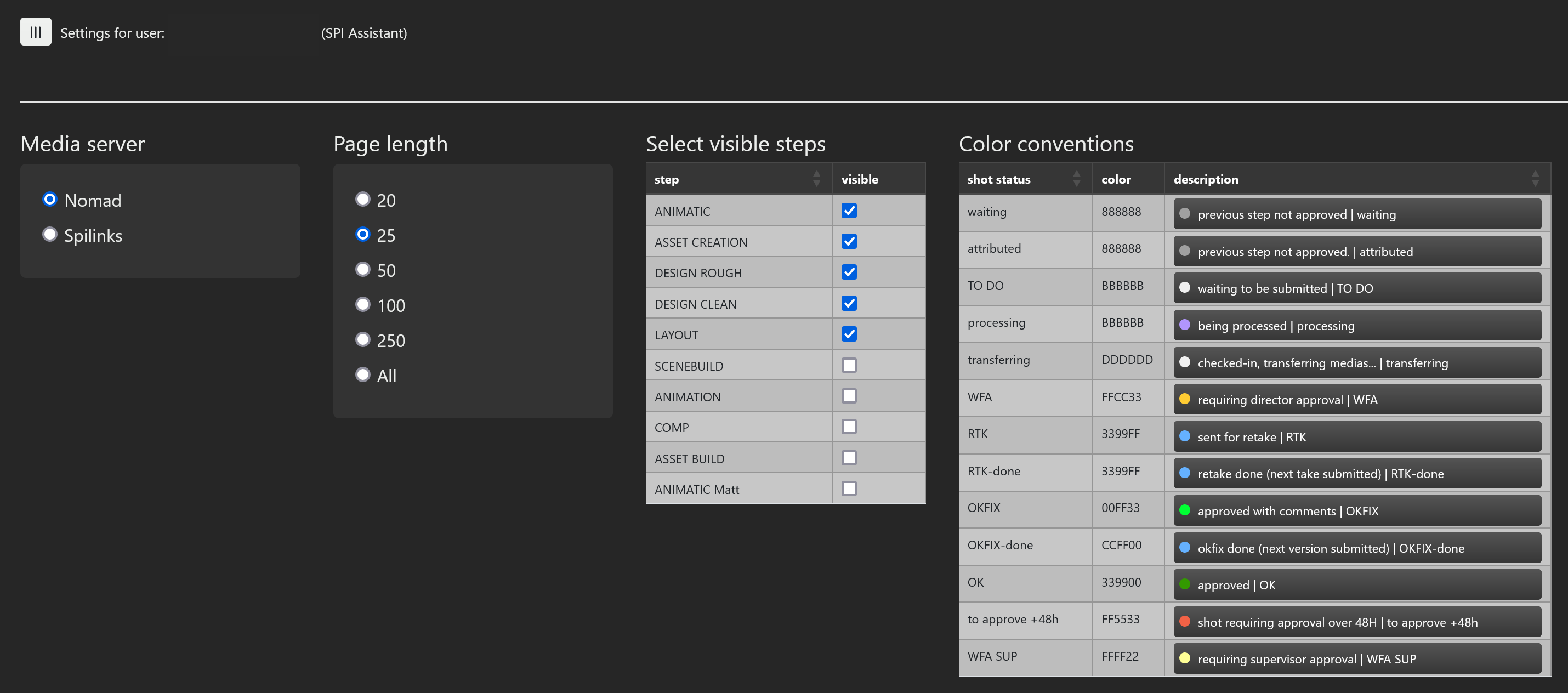
Task: Open the sidebar menu icon
Action: (x=35, y=32)
